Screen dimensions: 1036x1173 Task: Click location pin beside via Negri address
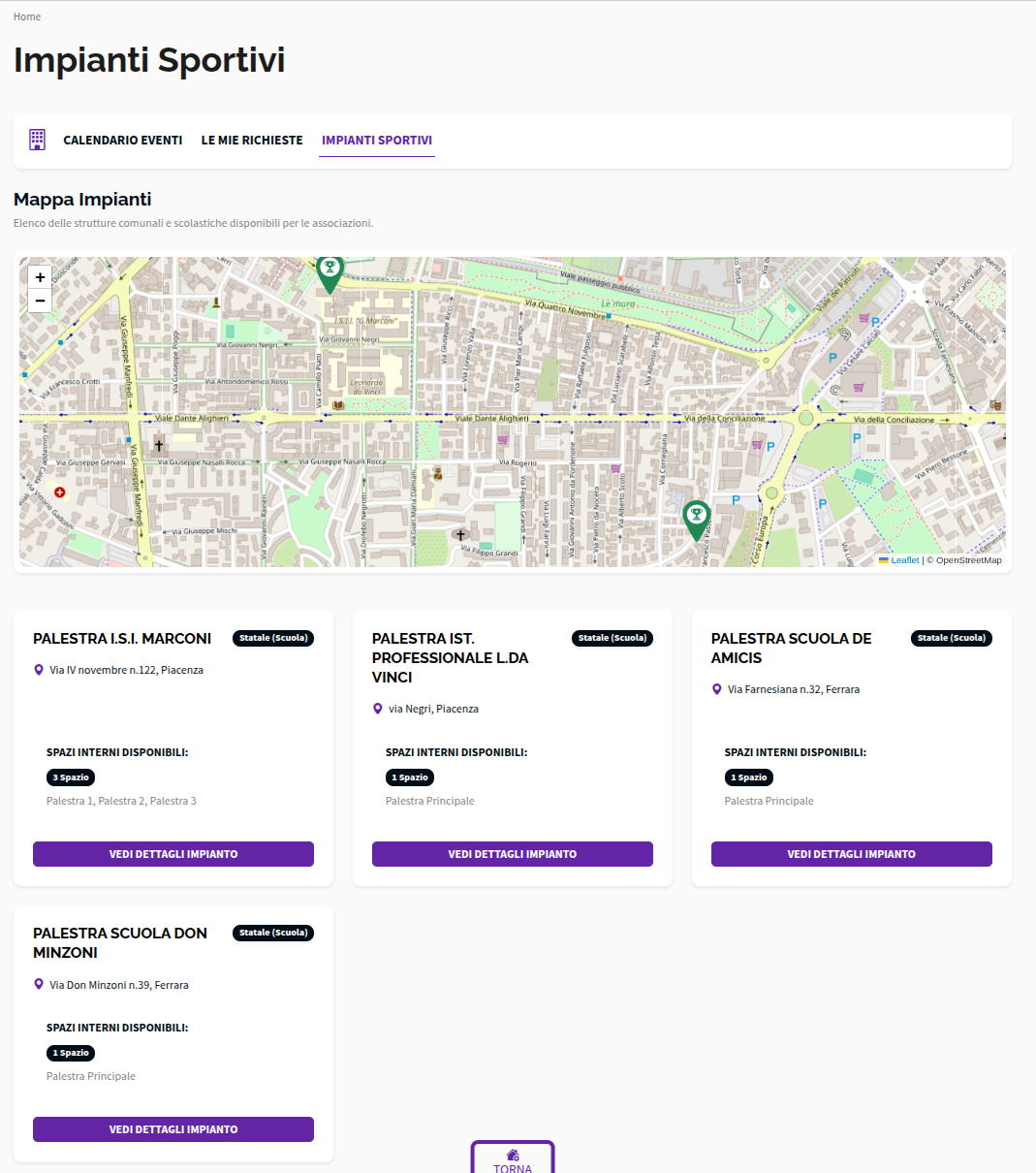[378, 709]
